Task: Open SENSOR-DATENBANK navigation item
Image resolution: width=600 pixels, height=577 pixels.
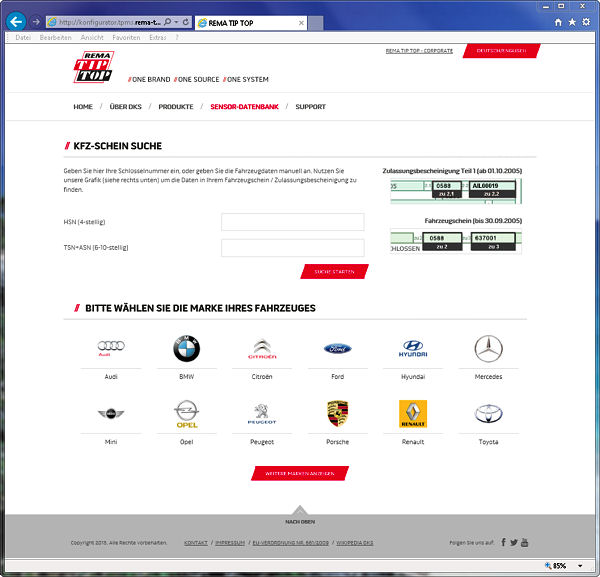Action: tap(245, 107)
